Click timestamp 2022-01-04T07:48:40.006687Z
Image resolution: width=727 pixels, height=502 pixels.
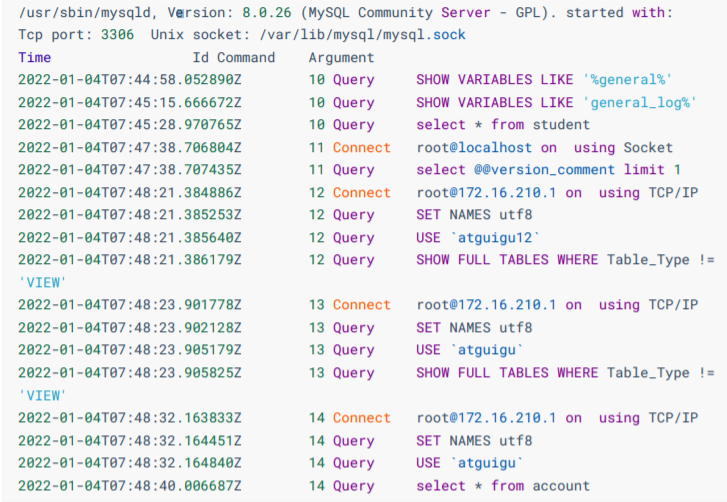coord(130,486)
